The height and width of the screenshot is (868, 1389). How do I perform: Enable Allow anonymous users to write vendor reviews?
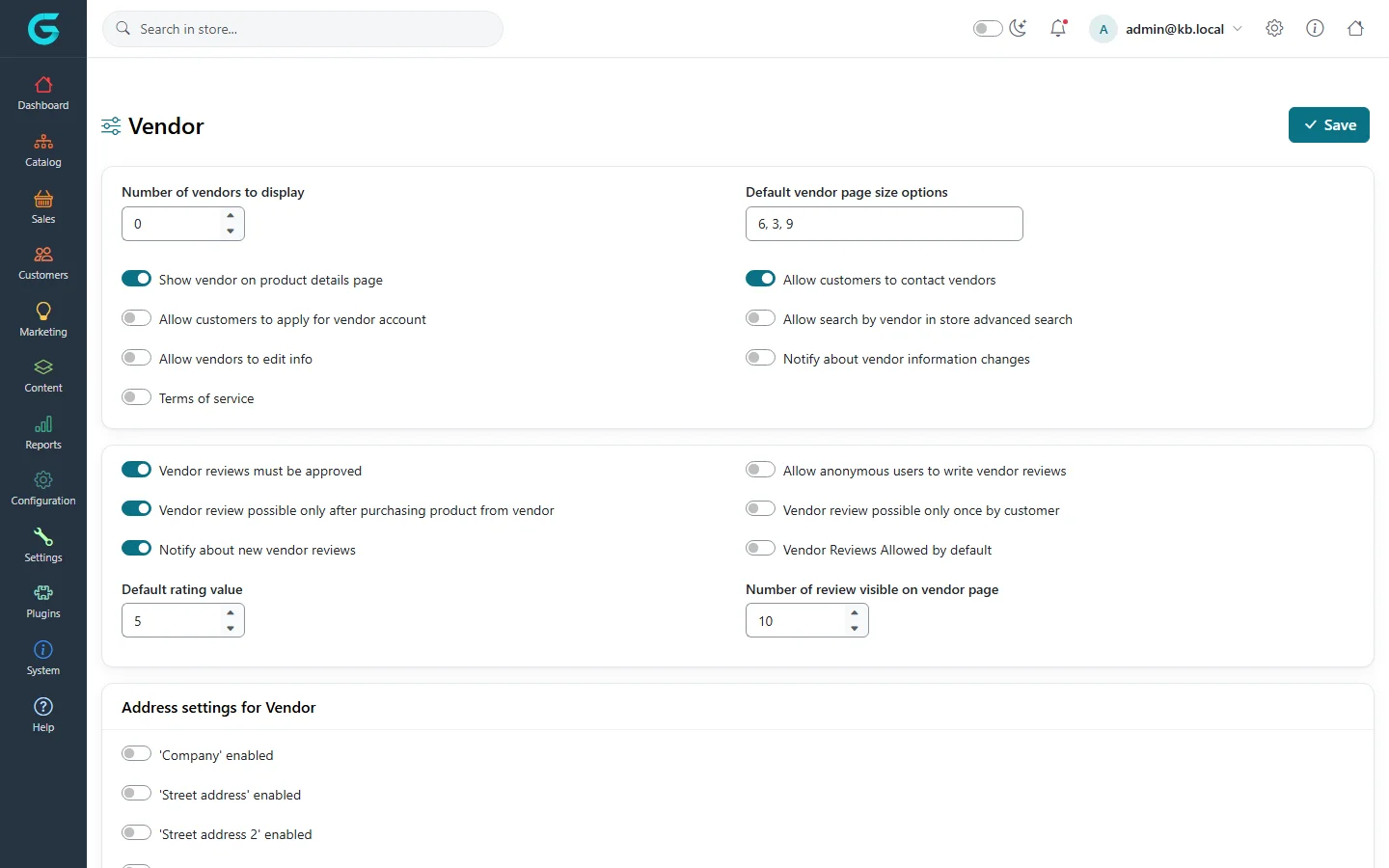(760, 470)
